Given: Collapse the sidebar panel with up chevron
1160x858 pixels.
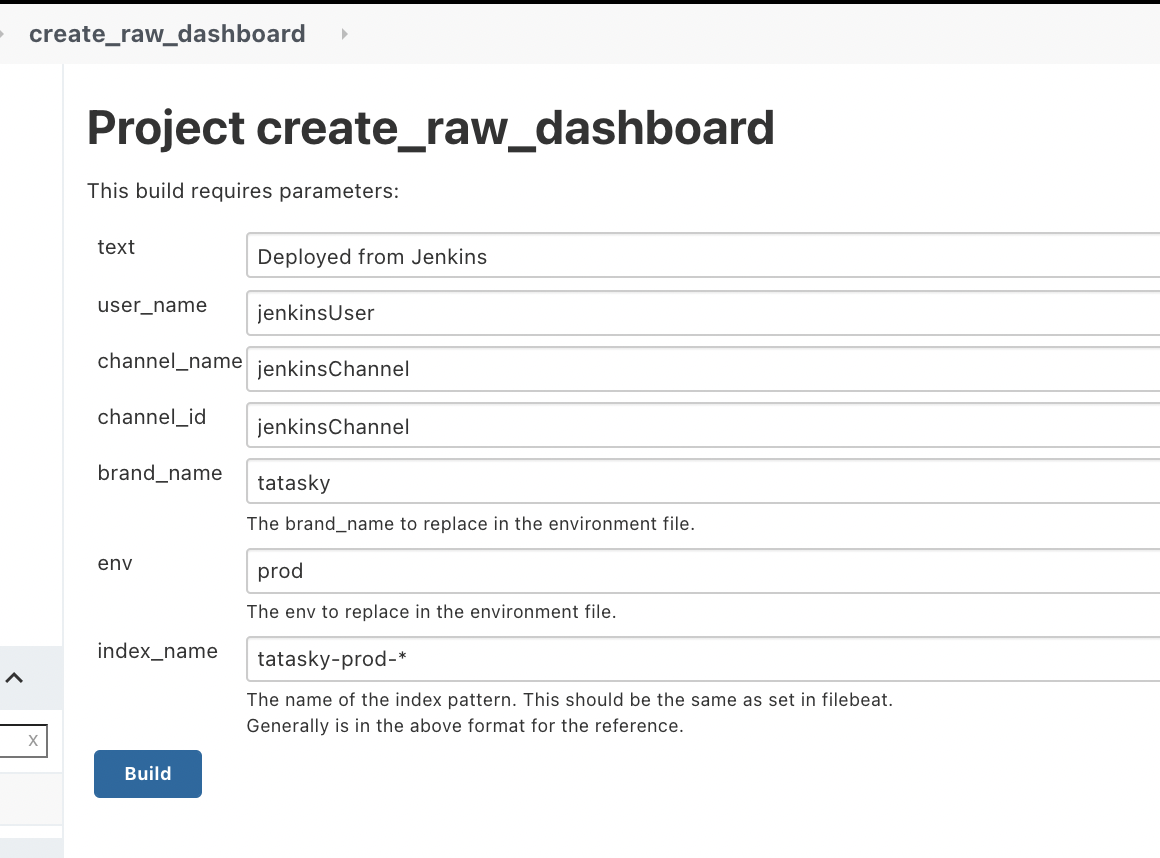Looking at the screenshot, I should point(14,678).
